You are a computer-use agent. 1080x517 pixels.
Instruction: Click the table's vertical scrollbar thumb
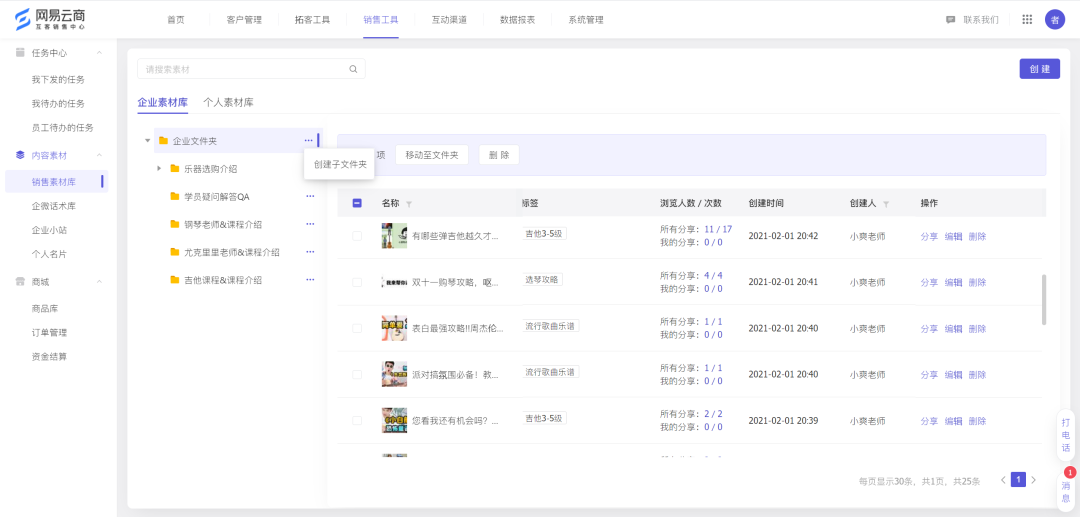[x=1044, y=299]
